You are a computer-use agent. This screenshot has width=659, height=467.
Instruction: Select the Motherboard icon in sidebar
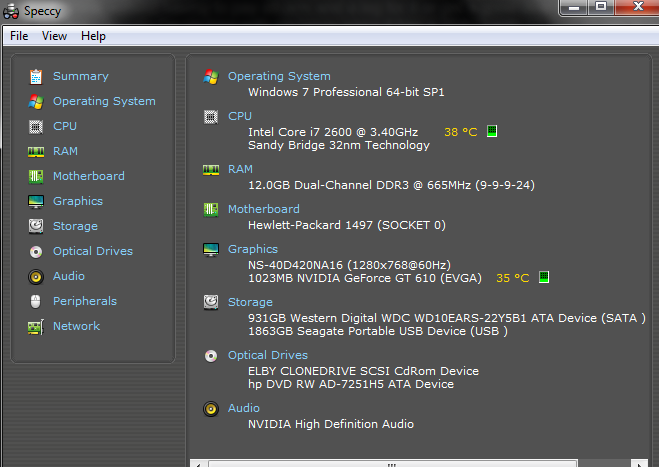36,177
